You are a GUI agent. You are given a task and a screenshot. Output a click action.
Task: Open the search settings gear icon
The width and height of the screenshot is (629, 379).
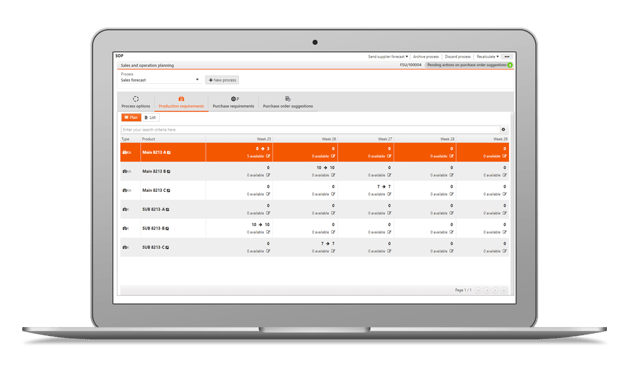[503, 130]
